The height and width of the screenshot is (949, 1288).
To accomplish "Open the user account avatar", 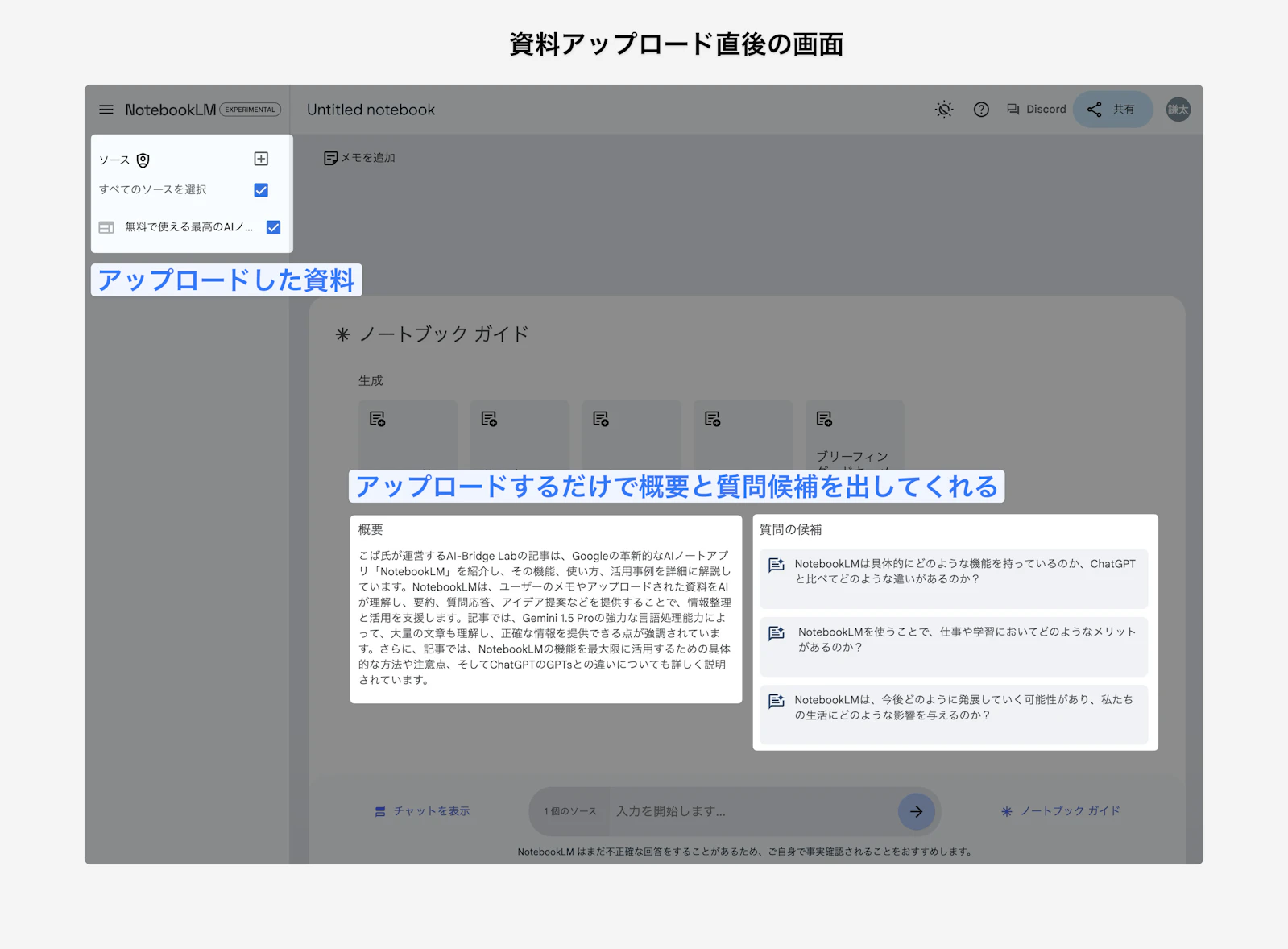I will click(1178, 110).
